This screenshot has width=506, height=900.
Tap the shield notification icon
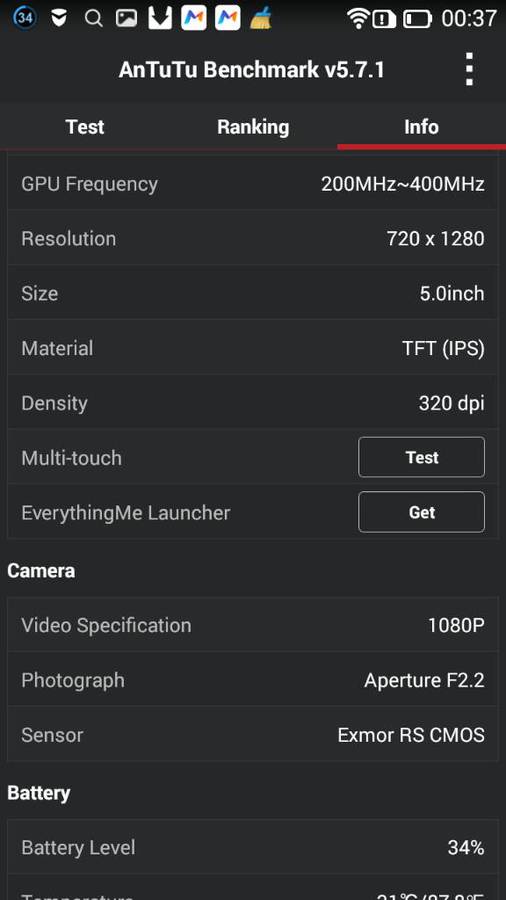pos(59,18)
